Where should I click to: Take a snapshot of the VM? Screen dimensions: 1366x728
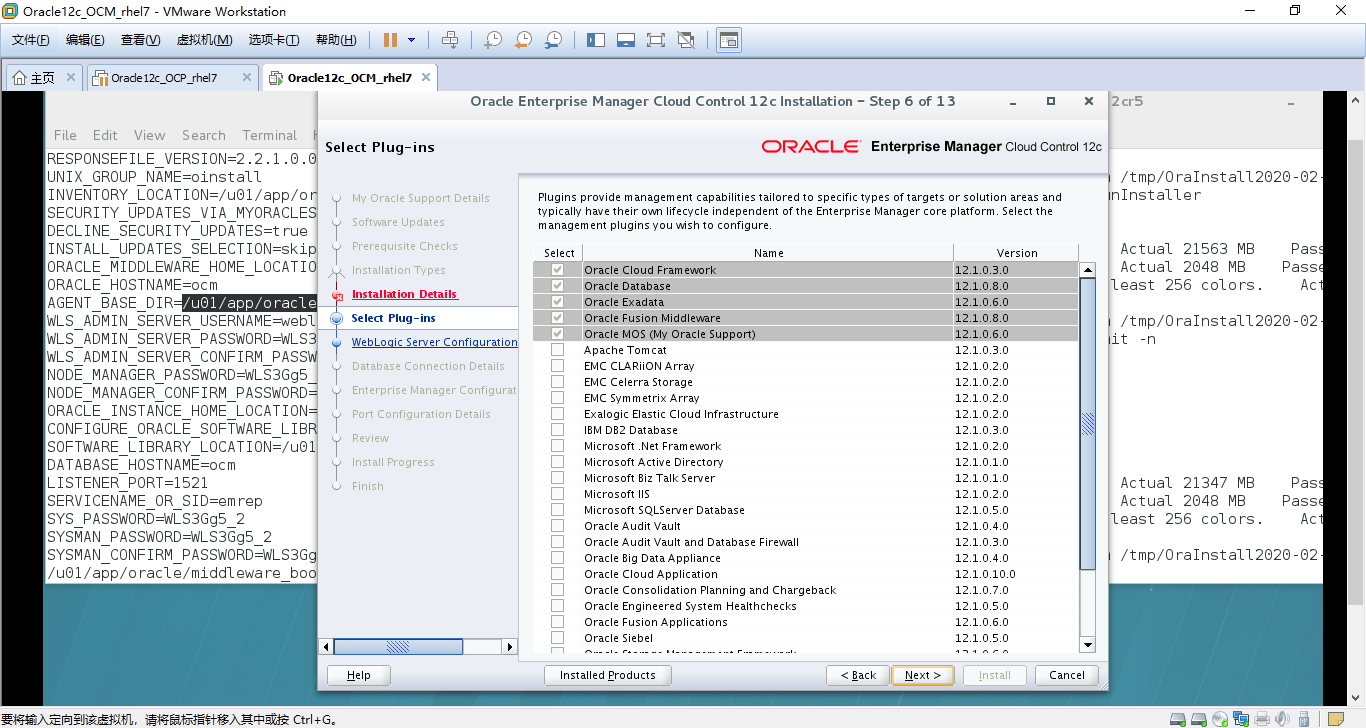coord(493,40)
